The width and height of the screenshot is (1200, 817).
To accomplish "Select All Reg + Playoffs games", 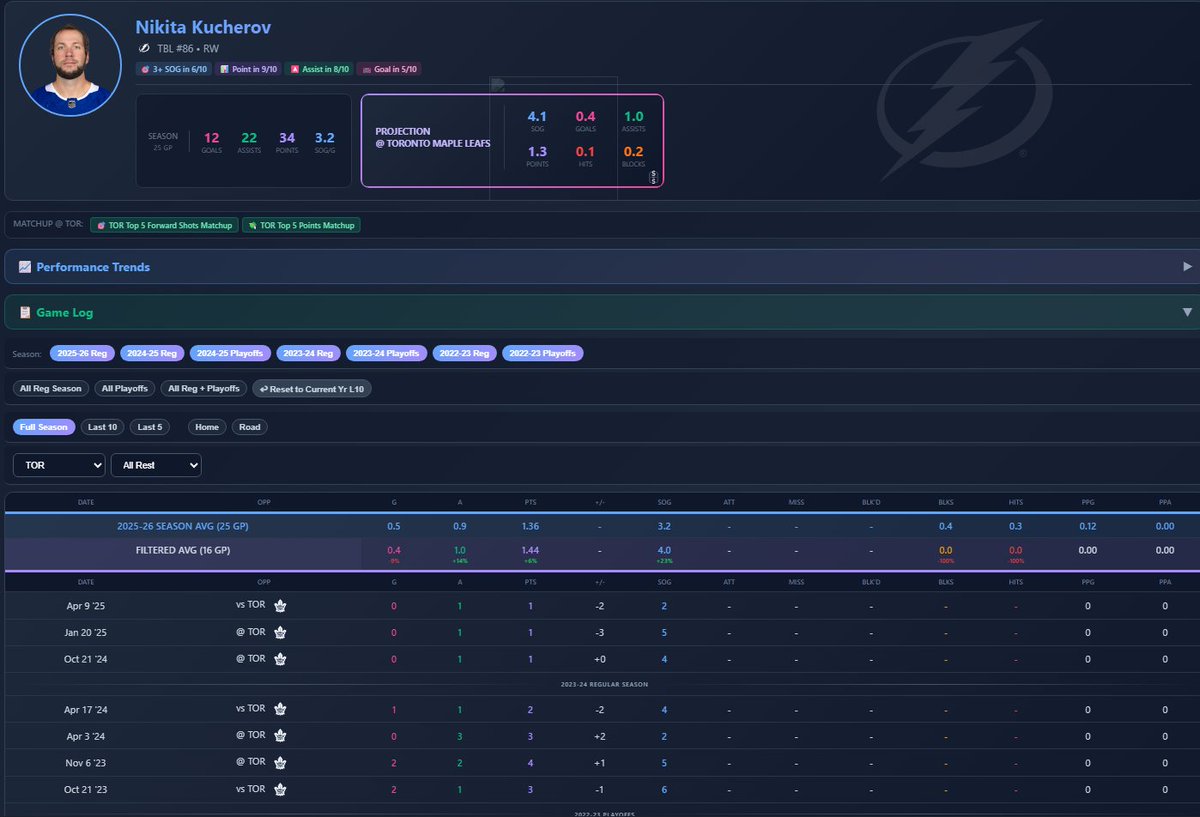I will tap(204, 388).
